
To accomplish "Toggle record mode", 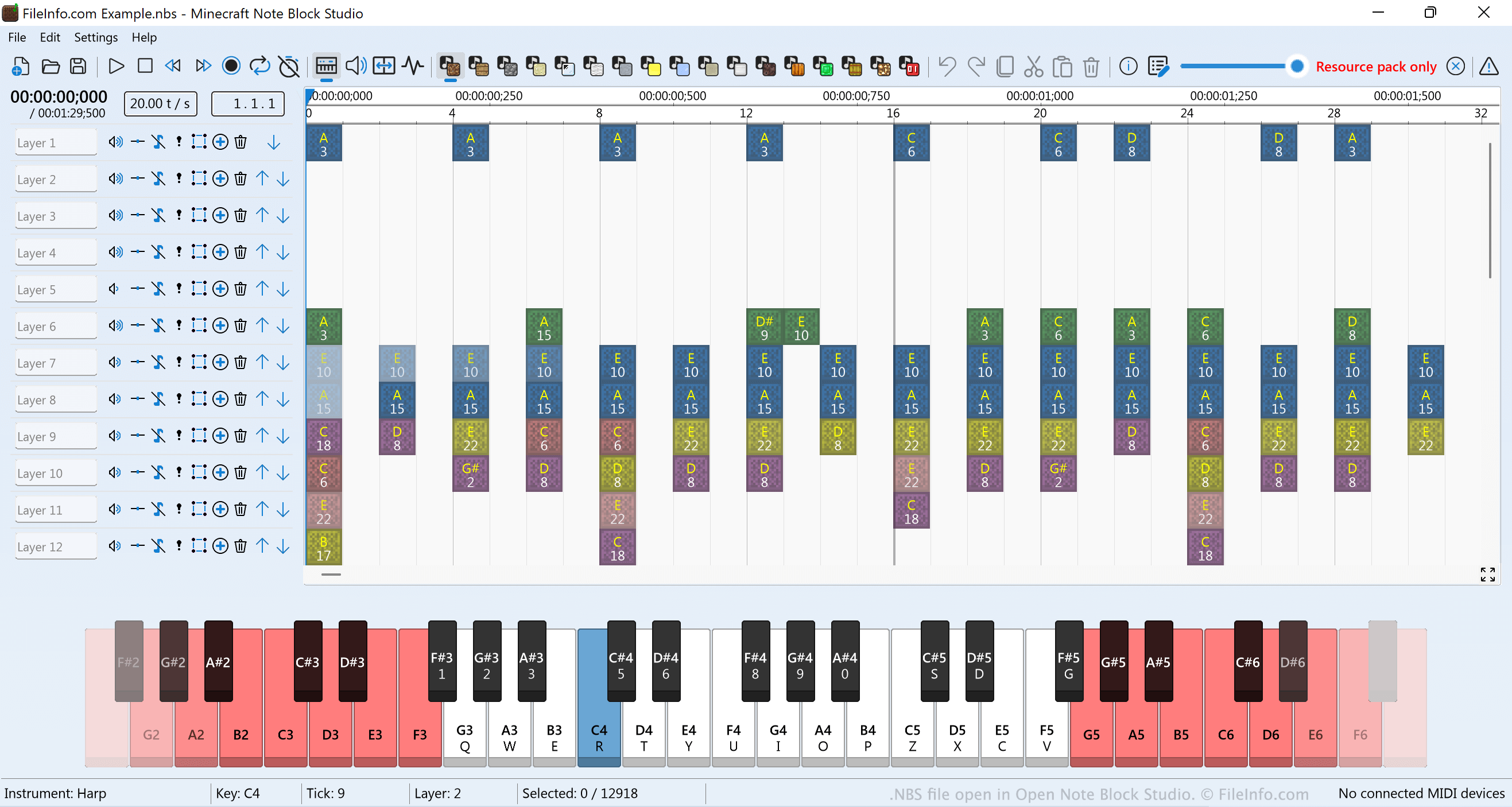I will click(x=231, y=67).
